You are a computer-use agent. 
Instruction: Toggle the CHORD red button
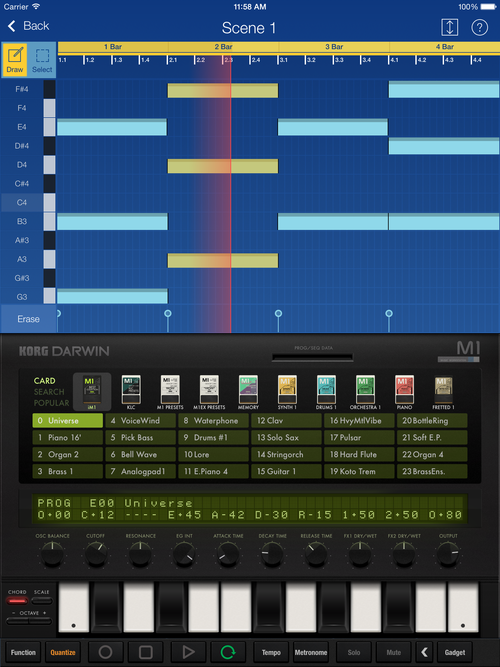coord(17,601)
